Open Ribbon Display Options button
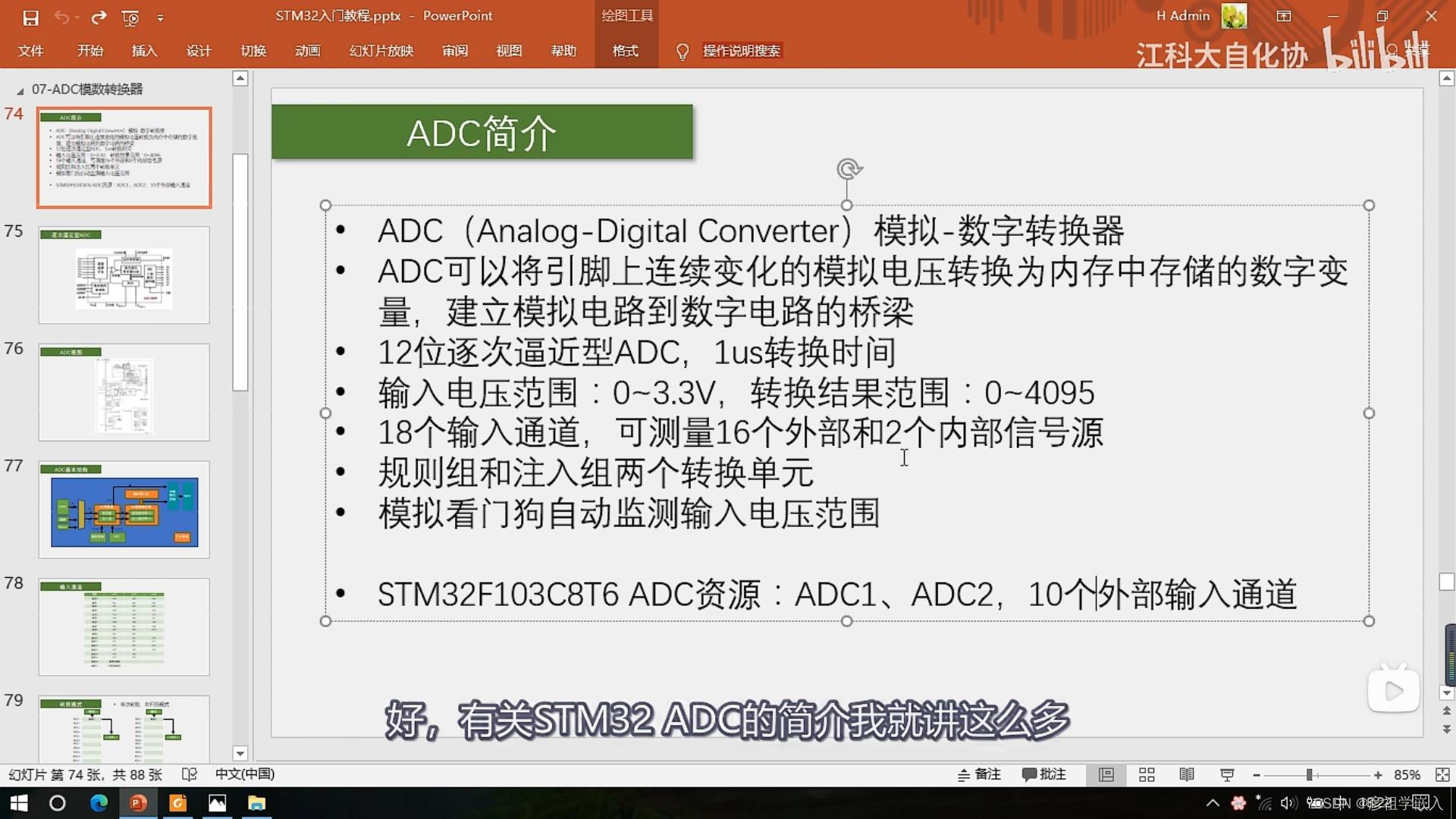 pos(1284,16)
